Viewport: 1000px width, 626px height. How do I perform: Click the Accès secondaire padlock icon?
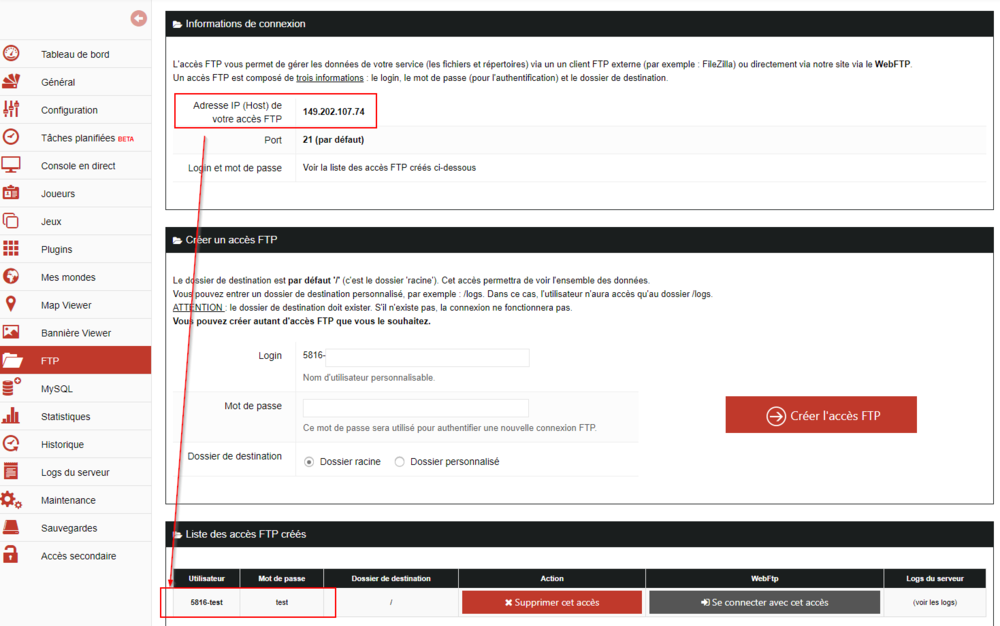pos(11,555)
